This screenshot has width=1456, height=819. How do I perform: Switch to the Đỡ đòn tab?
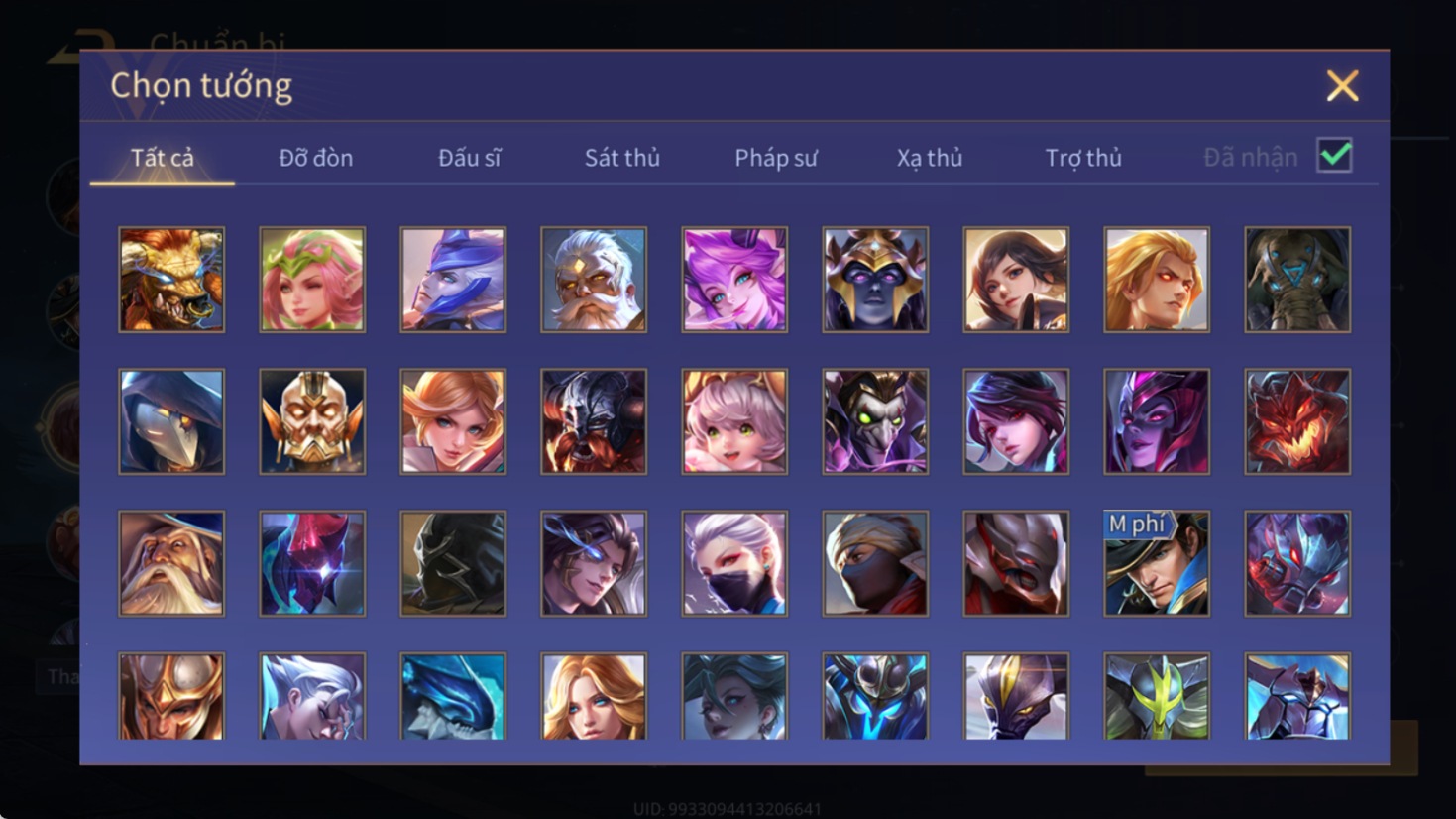pyautogui.click(x=315, y=158)
